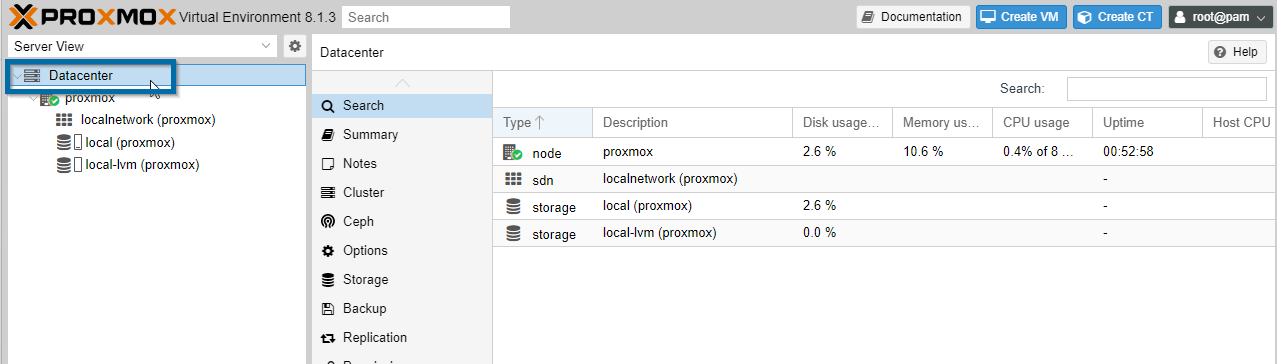Collapse the proxmox node expander
The height and width of the screenshot is (364, 1277).
click(34, 98)
